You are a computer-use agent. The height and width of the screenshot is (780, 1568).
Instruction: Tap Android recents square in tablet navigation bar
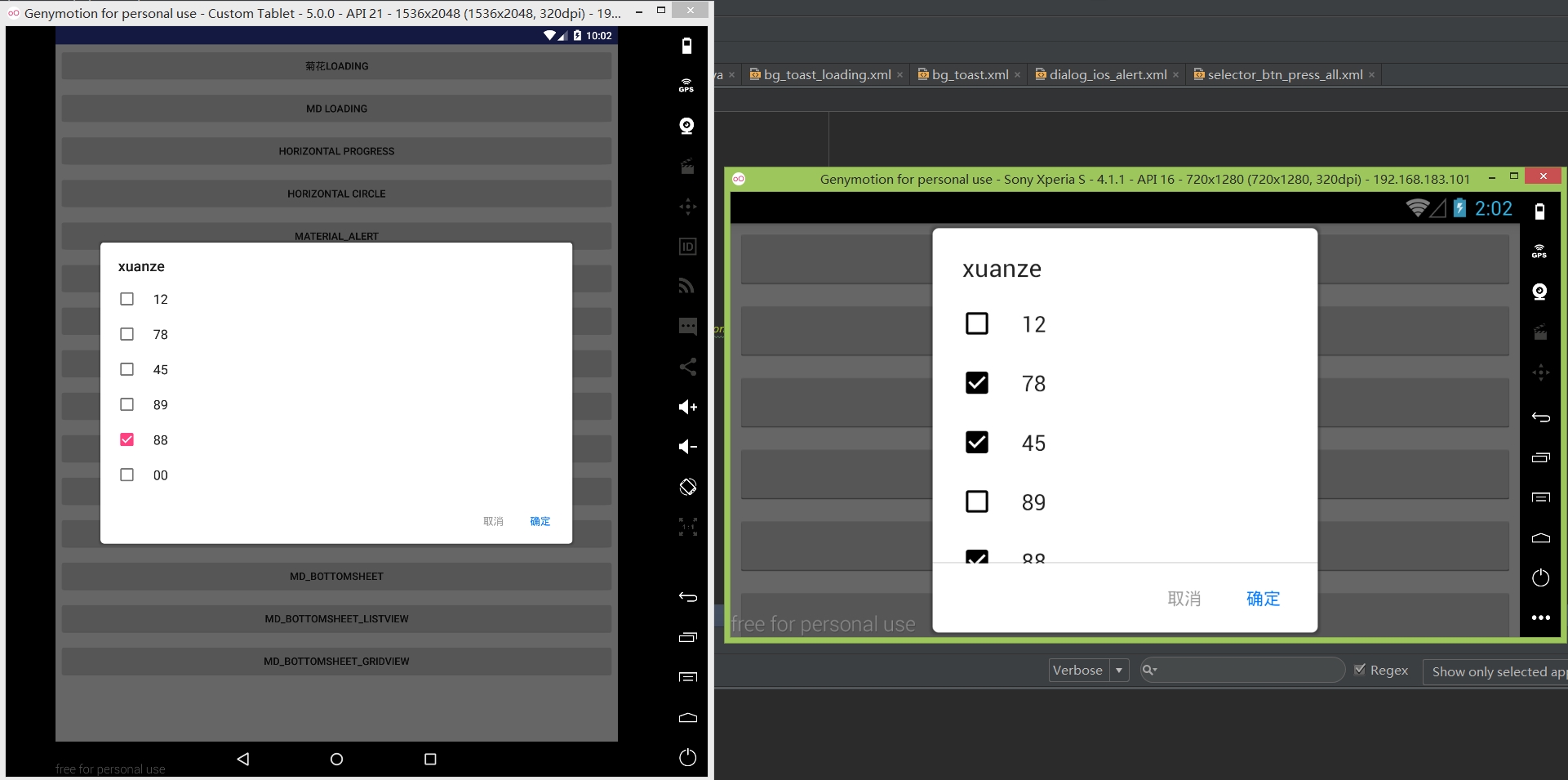point(430,759)
